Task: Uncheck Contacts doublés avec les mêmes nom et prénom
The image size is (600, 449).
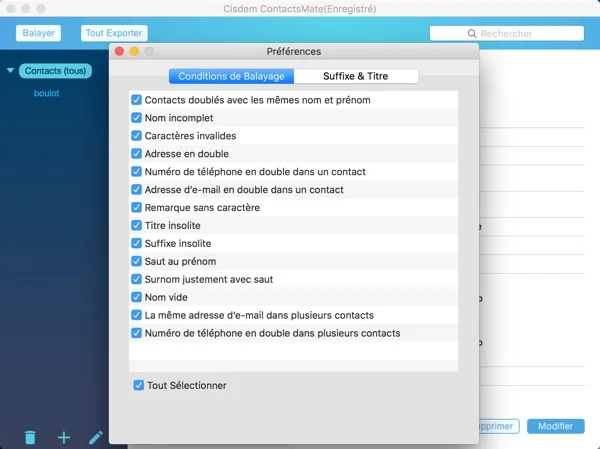Action: click(x=136, y=100)
